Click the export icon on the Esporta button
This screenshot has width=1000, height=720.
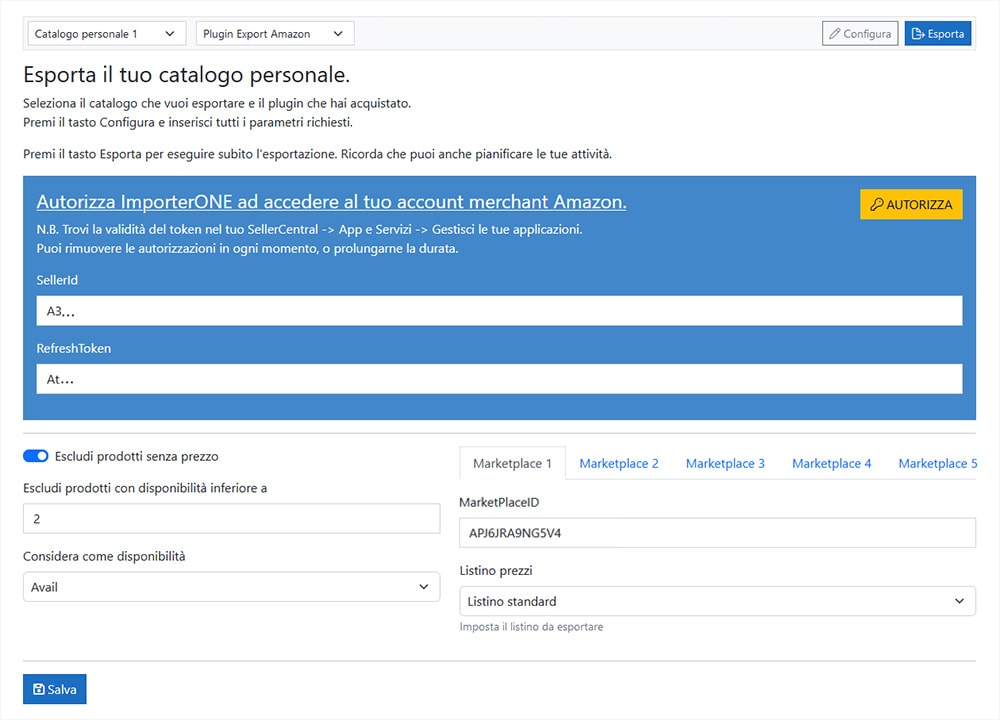point(918,33)
